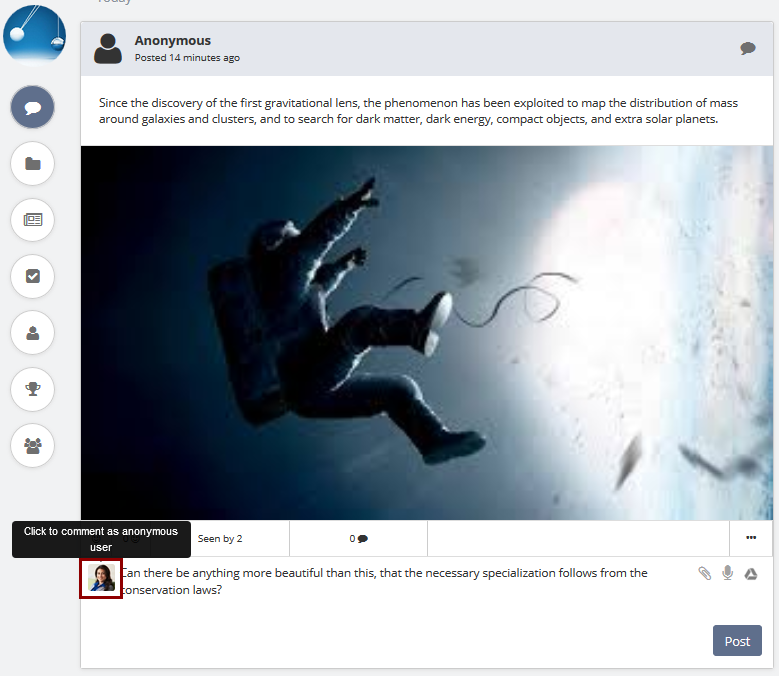Open the three-dot more options menu

pyautogui.click(x=751, y=537)
